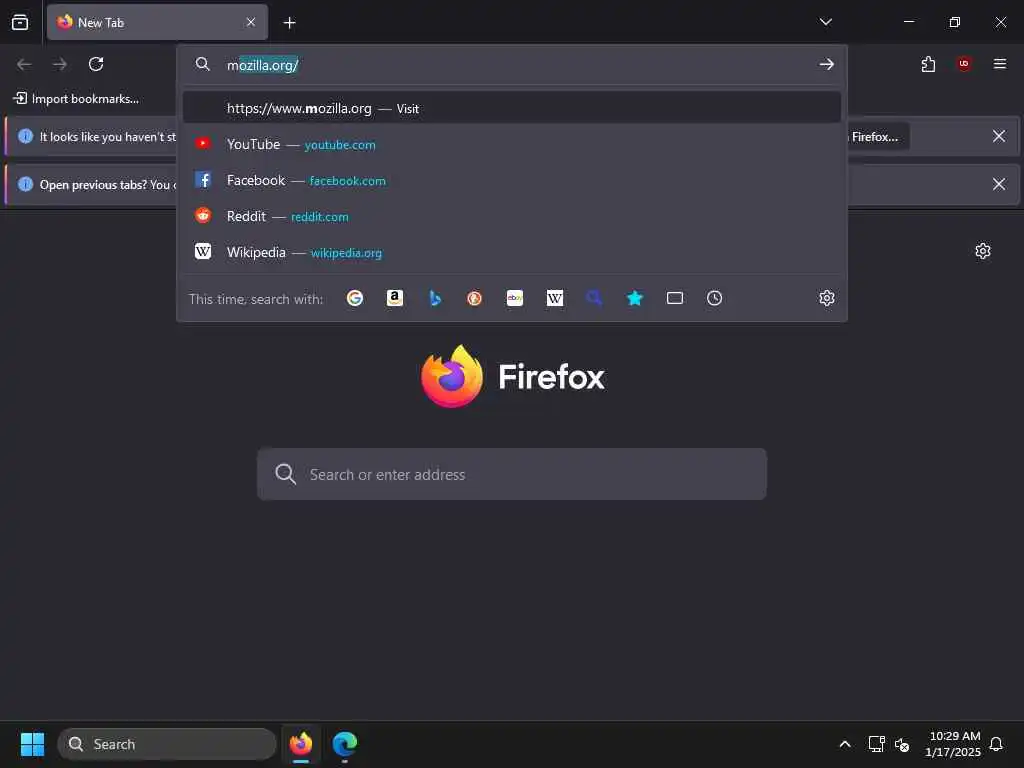Open clock showing 10:29 AM
Image resolution: width=1024 pixels, height=768 pixels.
(953, 744)
